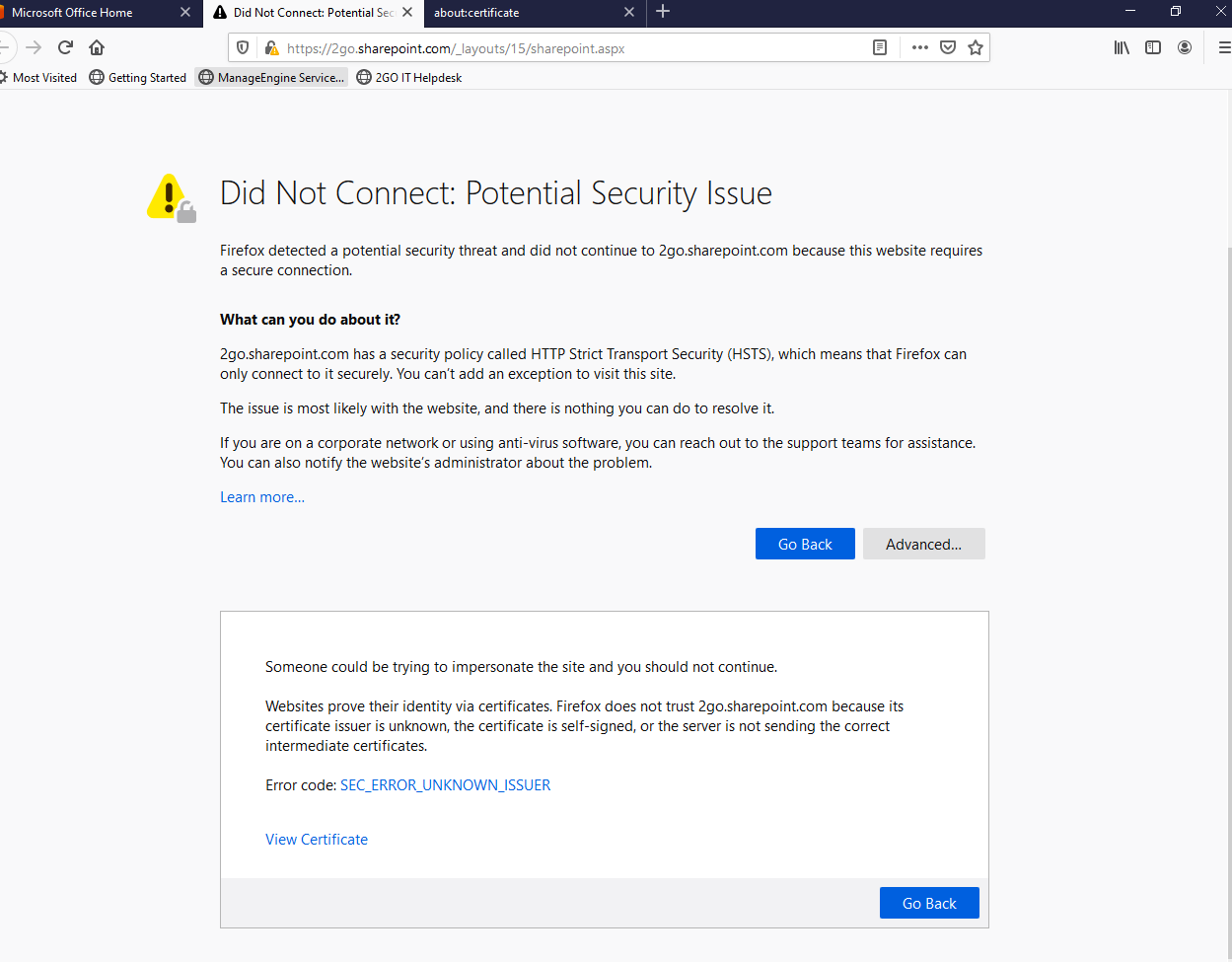Click the connection lock warning icon
The image size is (1232, 962).
point(271,47)
